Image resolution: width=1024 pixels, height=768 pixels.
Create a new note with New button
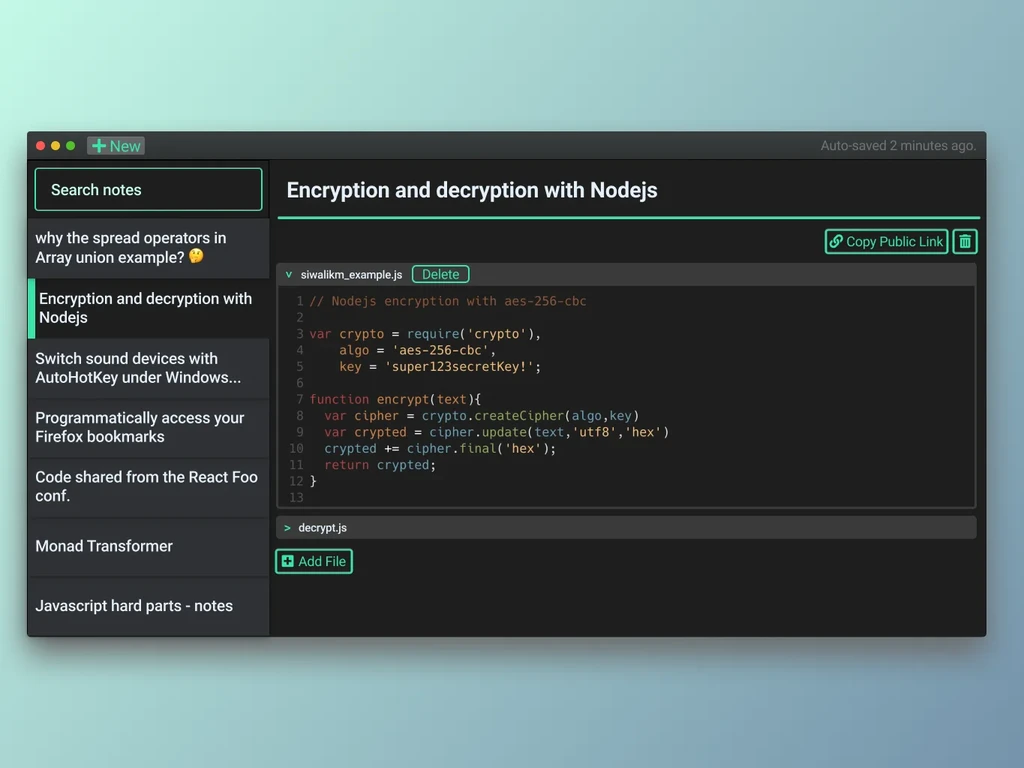click(x=116, y=146)
